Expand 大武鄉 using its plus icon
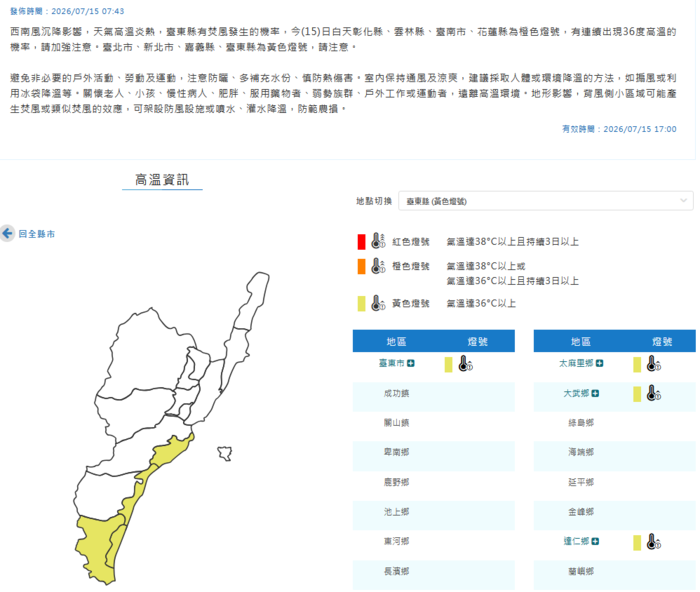The width and height of the screenshot is (700, 592). coord(595,393)
